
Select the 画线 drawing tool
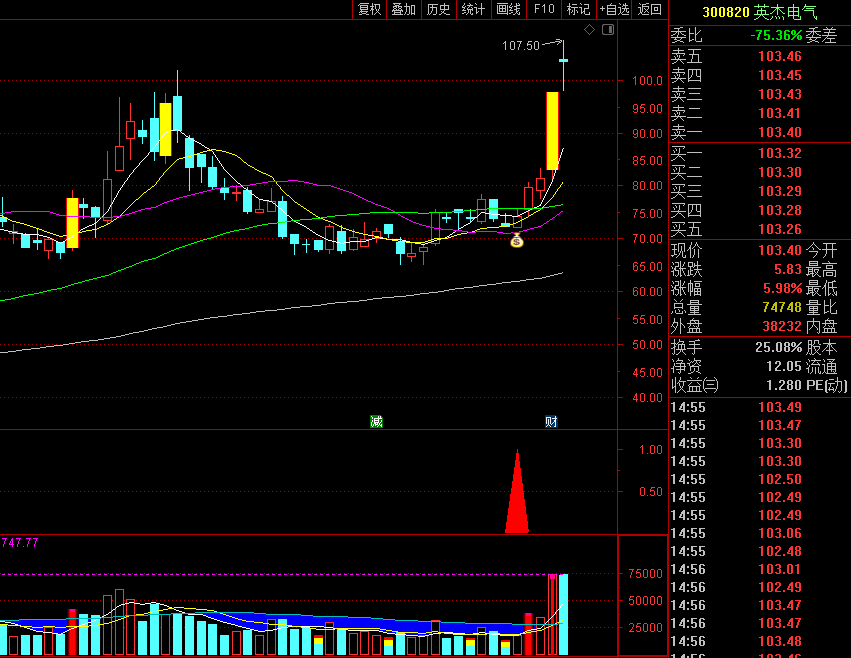pos(509,9)
